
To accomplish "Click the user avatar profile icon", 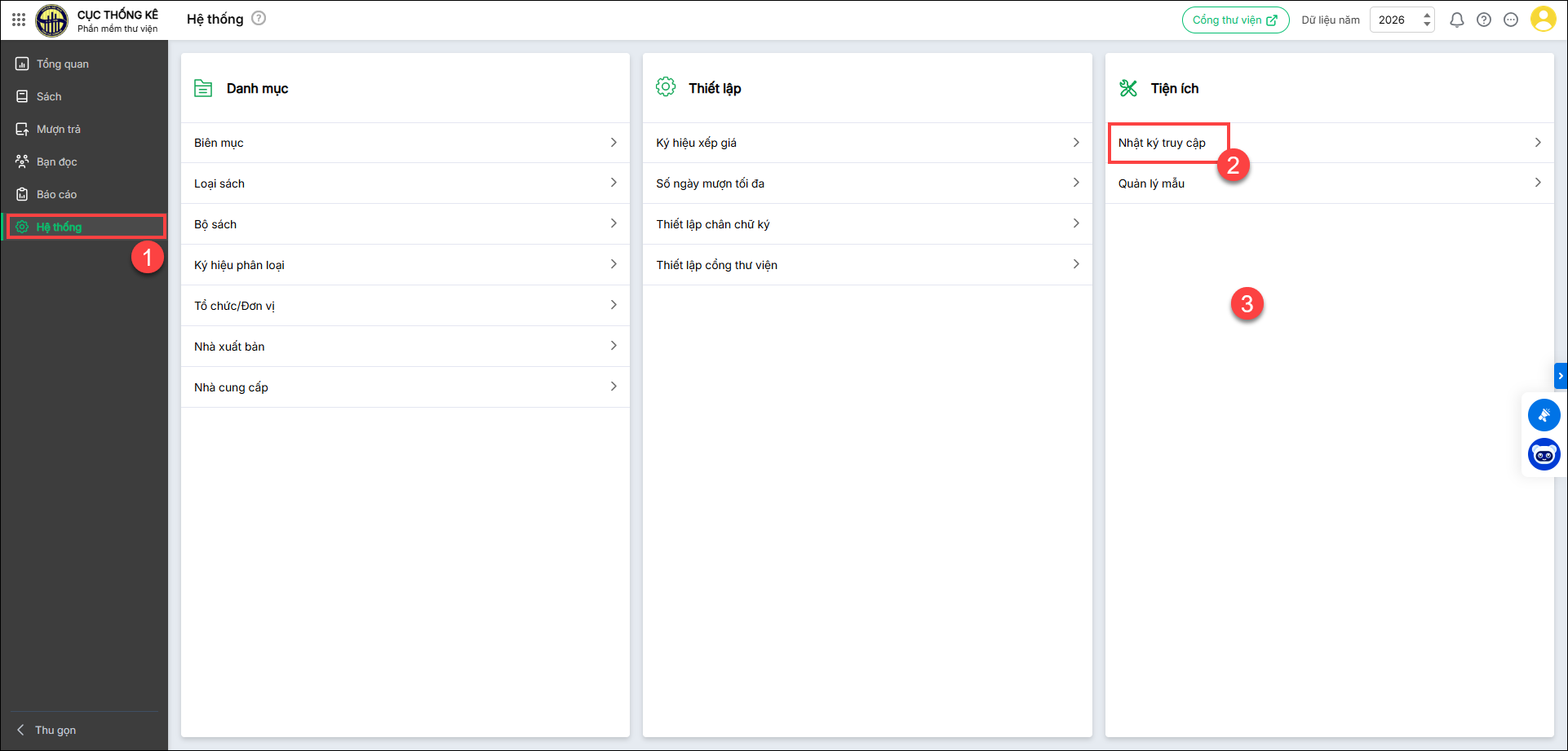I will click(x=1543, y=19).
